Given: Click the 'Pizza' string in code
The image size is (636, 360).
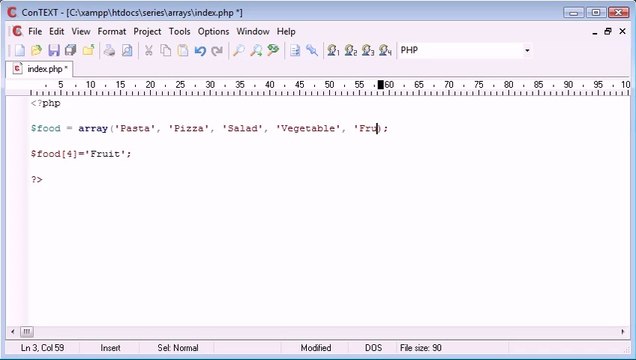Looking at the screenshot, I should click(x=189, y=129).
